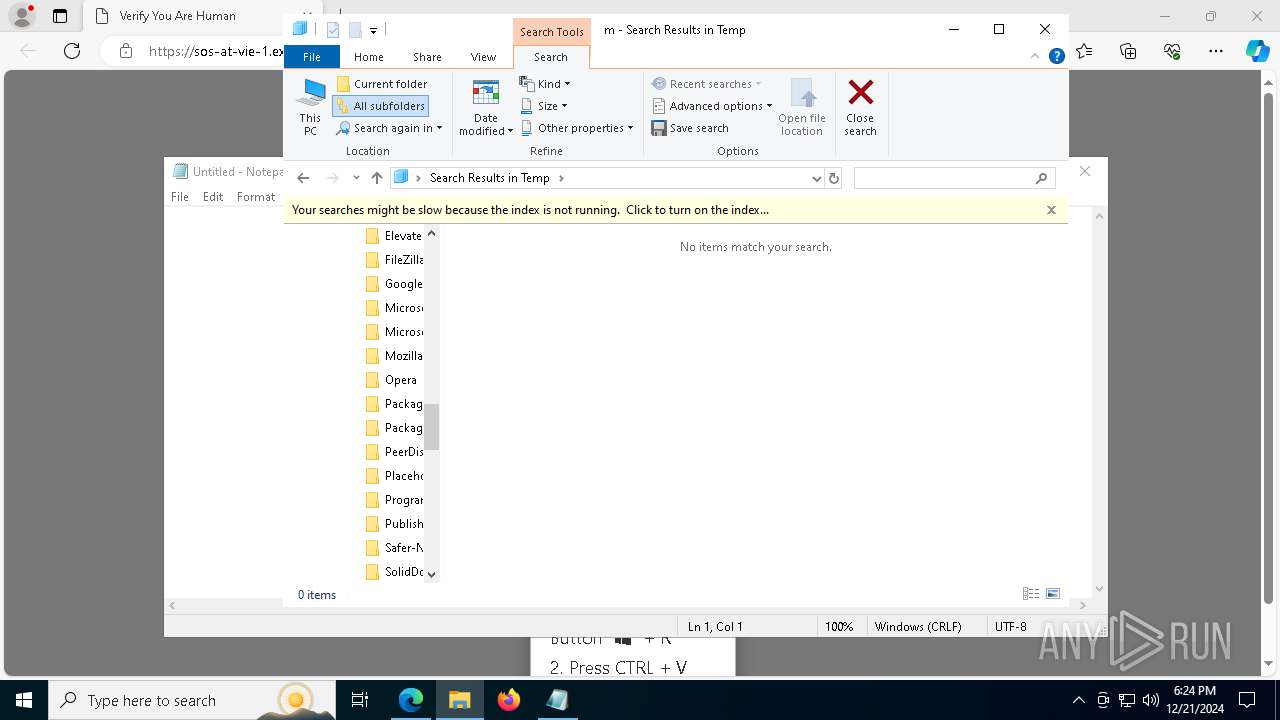Image resolution: width=1280 pixels, height=720 pixels.
Task: Open Firefox from taskbar
Action: [x=508, y=700]
